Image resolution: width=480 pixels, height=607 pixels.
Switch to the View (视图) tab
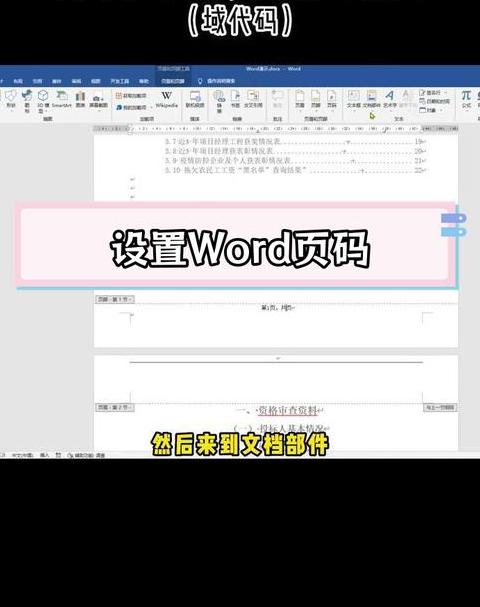(x=96, y=81)
